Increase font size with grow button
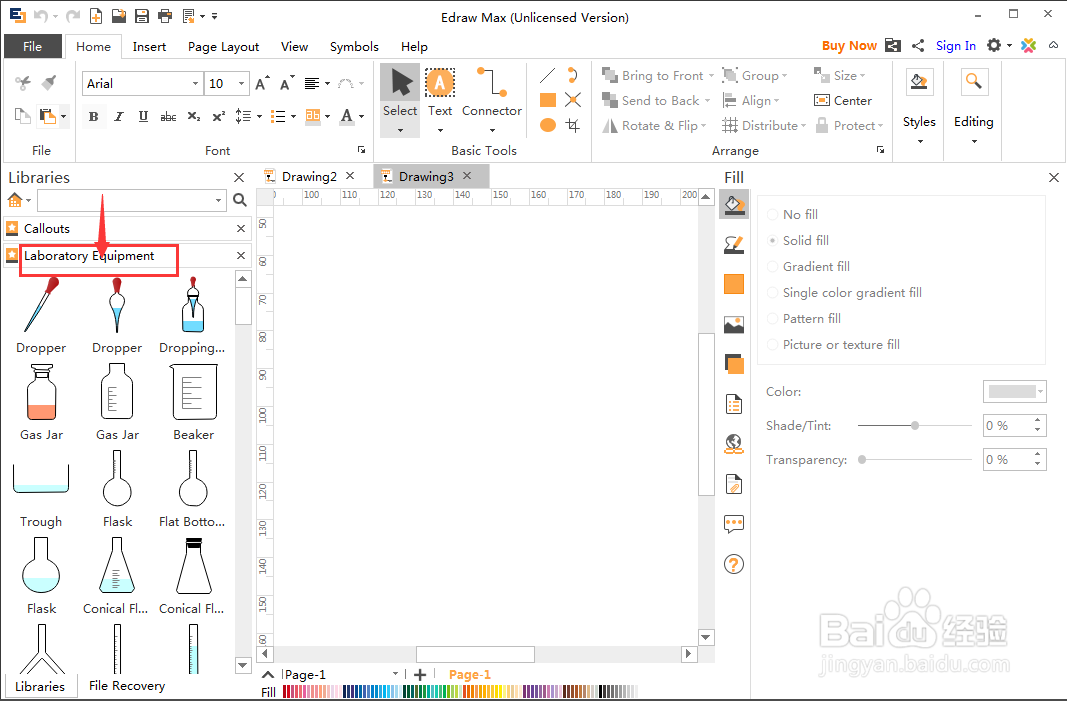 pos(263,83)
